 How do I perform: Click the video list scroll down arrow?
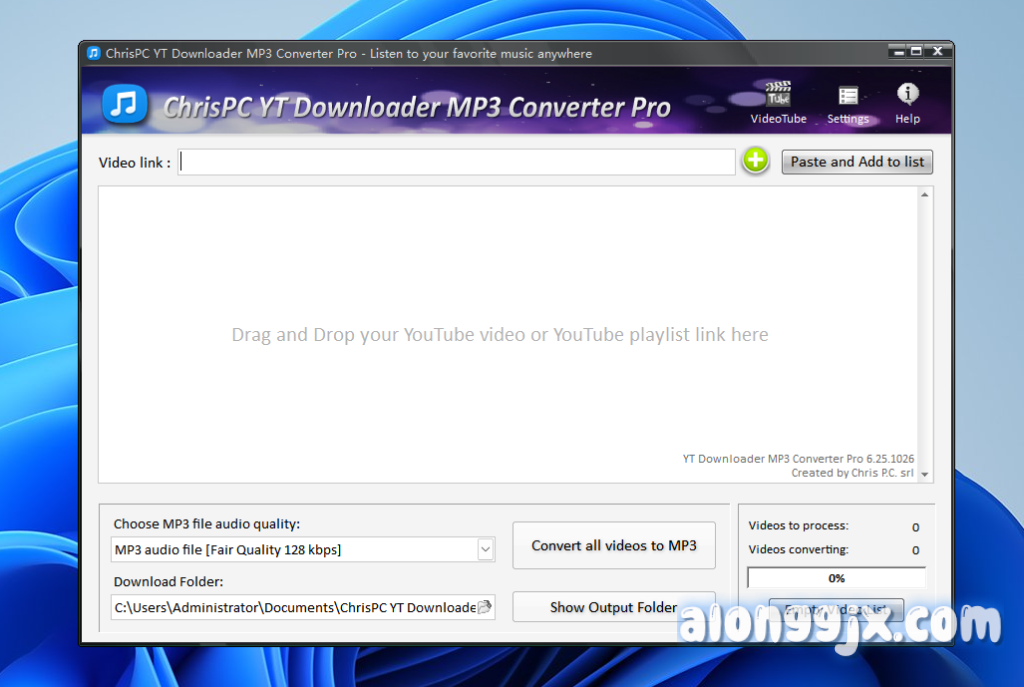[x=925, y=475]
